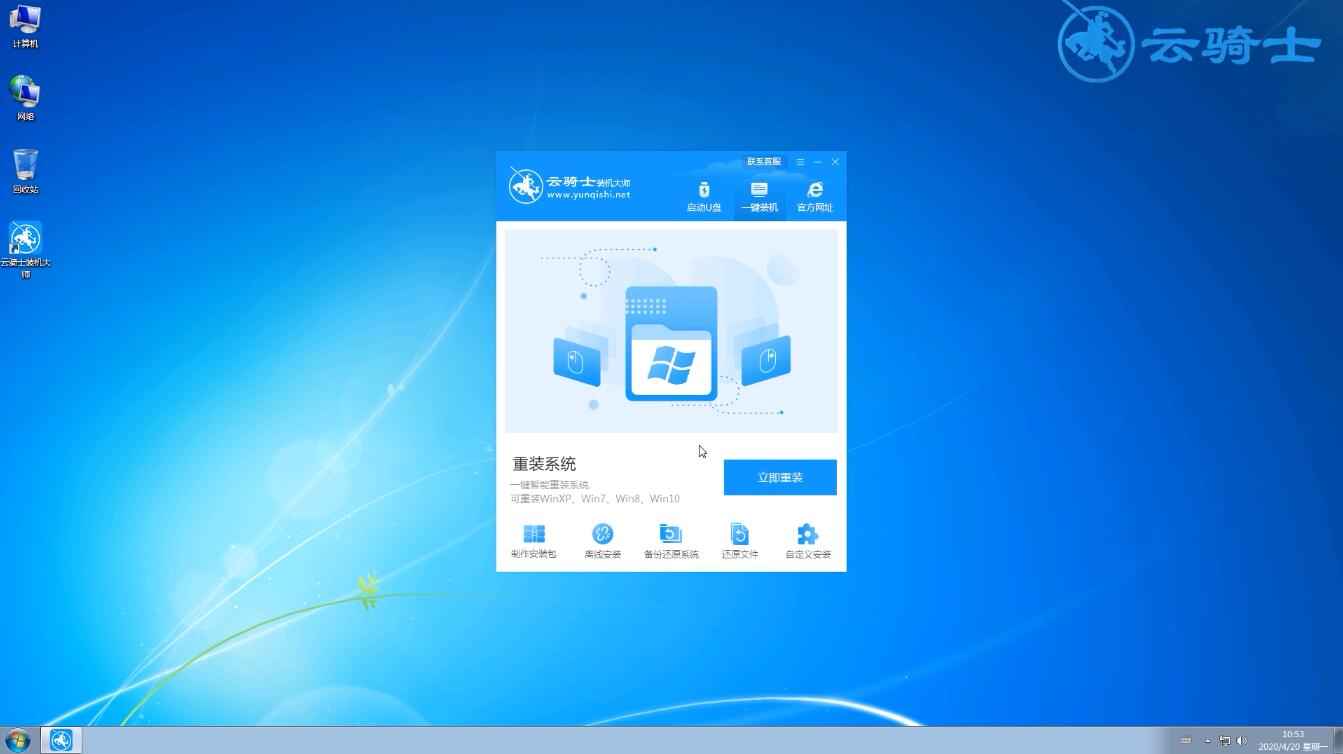Click the www.yunqishi.net text
This screenshot has width=1343, height=754.
588,195
